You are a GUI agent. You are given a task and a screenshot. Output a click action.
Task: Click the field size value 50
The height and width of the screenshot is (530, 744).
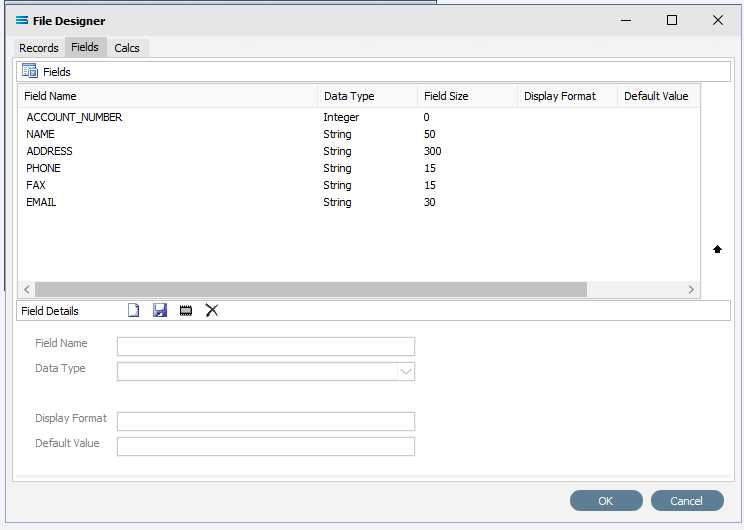pyautogui.click(x=429, y=134)
